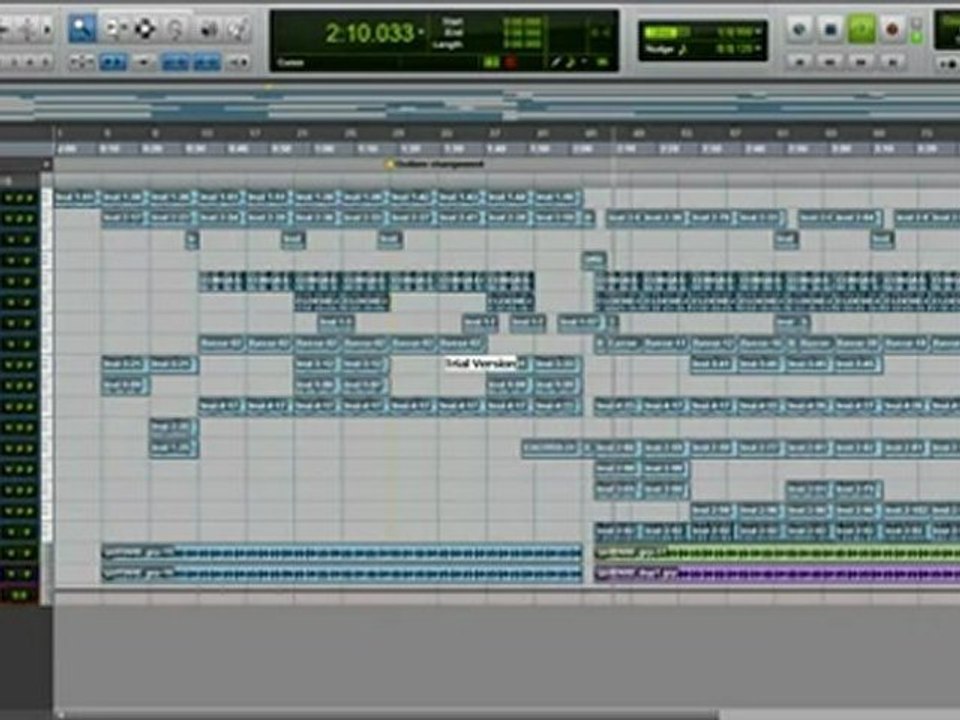The image size is (960, 720).
Task: Open the Nudge value dropdown arrow
Action: (759, 48)
